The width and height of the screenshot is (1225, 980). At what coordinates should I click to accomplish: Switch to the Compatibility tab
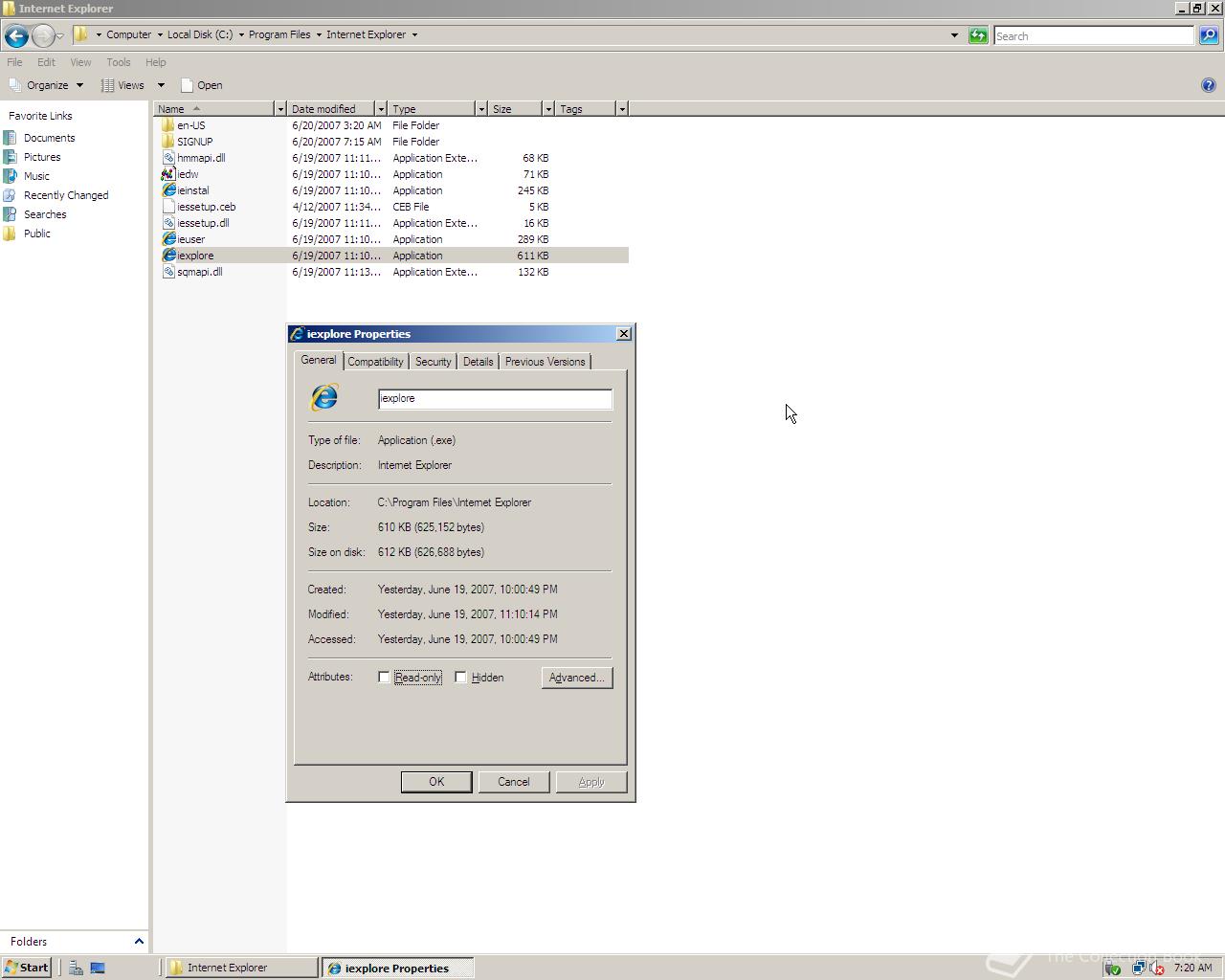click(x=375, y=362)
